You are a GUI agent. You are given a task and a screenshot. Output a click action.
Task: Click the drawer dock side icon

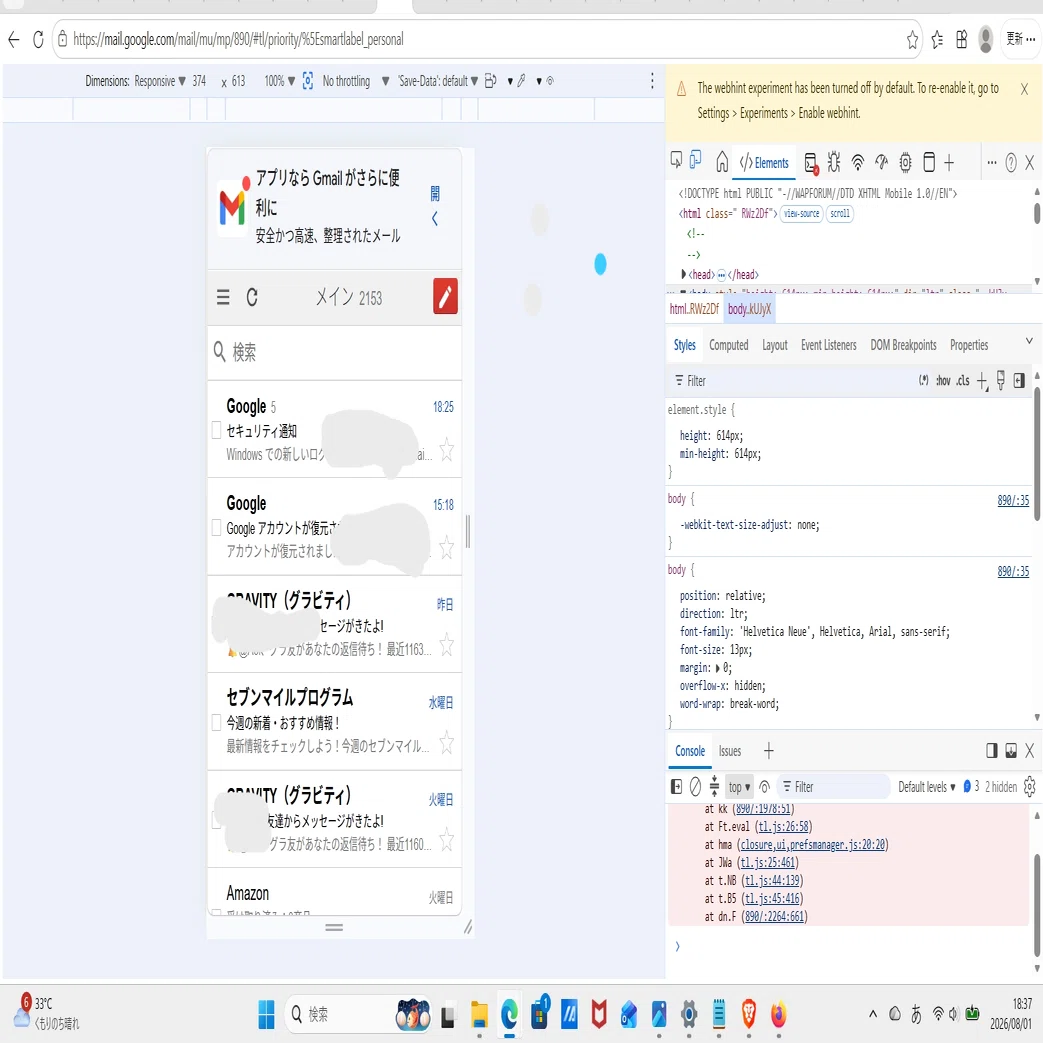[991, 751]
